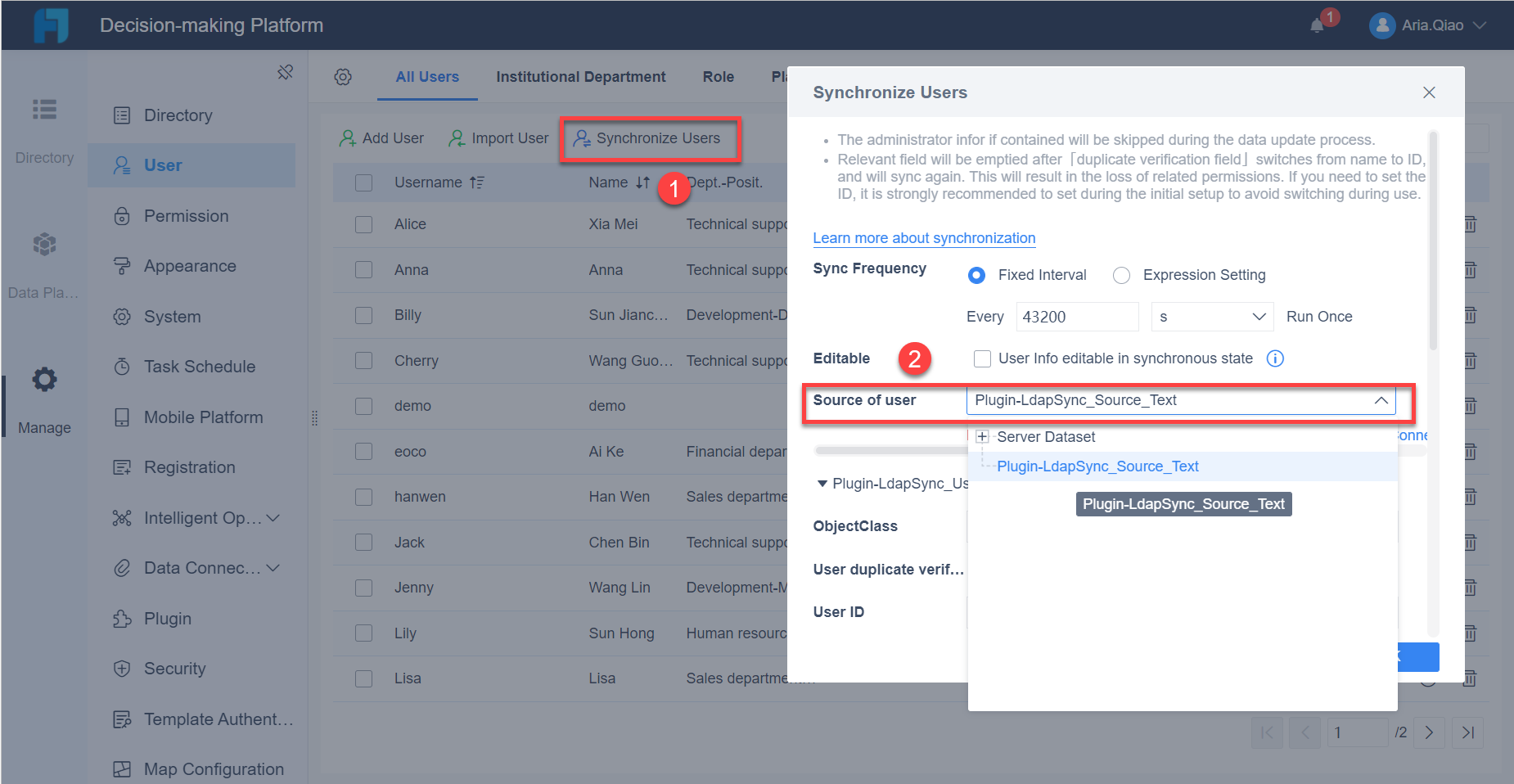Open the notification bell

tap(1316, 25)
